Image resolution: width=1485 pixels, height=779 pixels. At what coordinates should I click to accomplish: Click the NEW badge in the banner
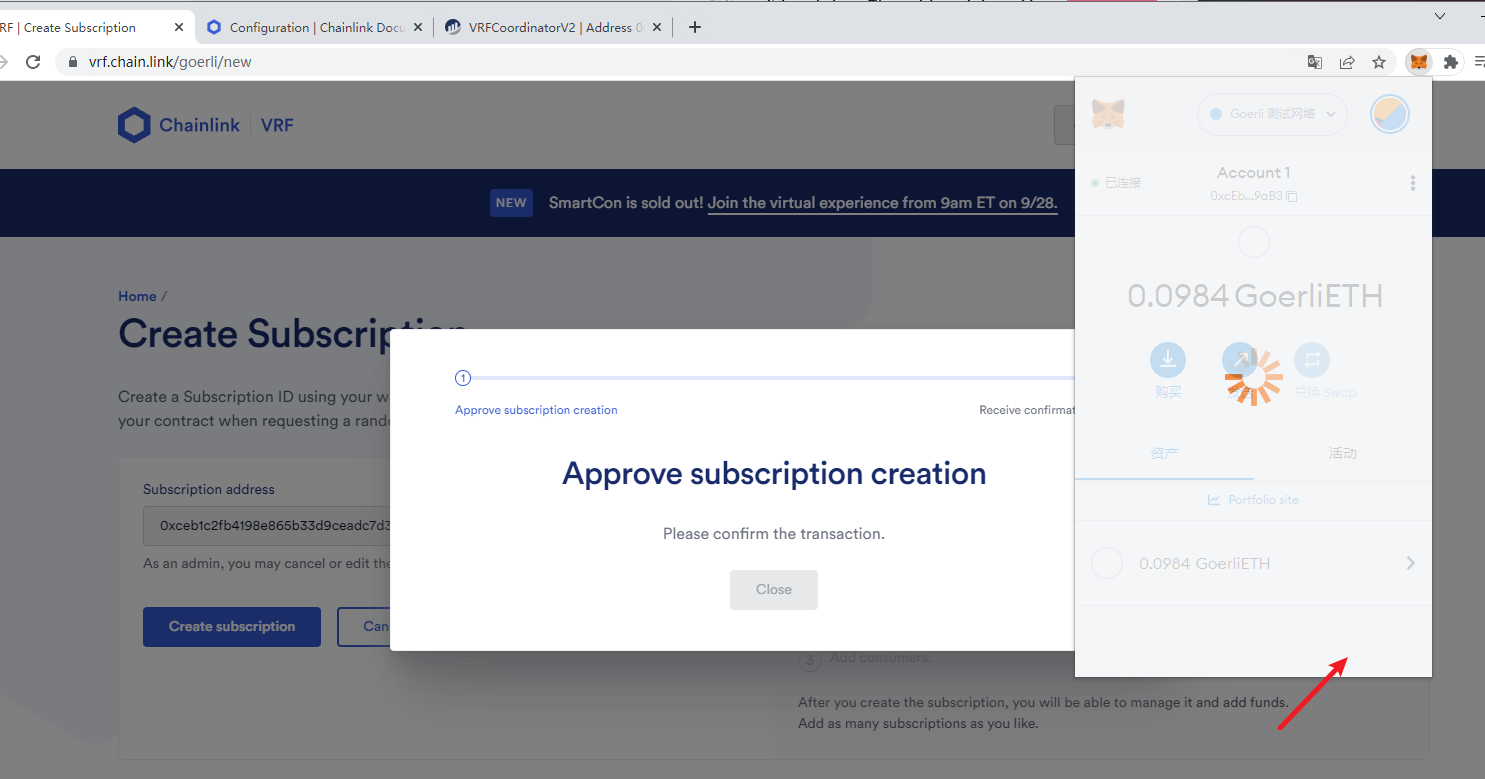(x=511, y=203)
